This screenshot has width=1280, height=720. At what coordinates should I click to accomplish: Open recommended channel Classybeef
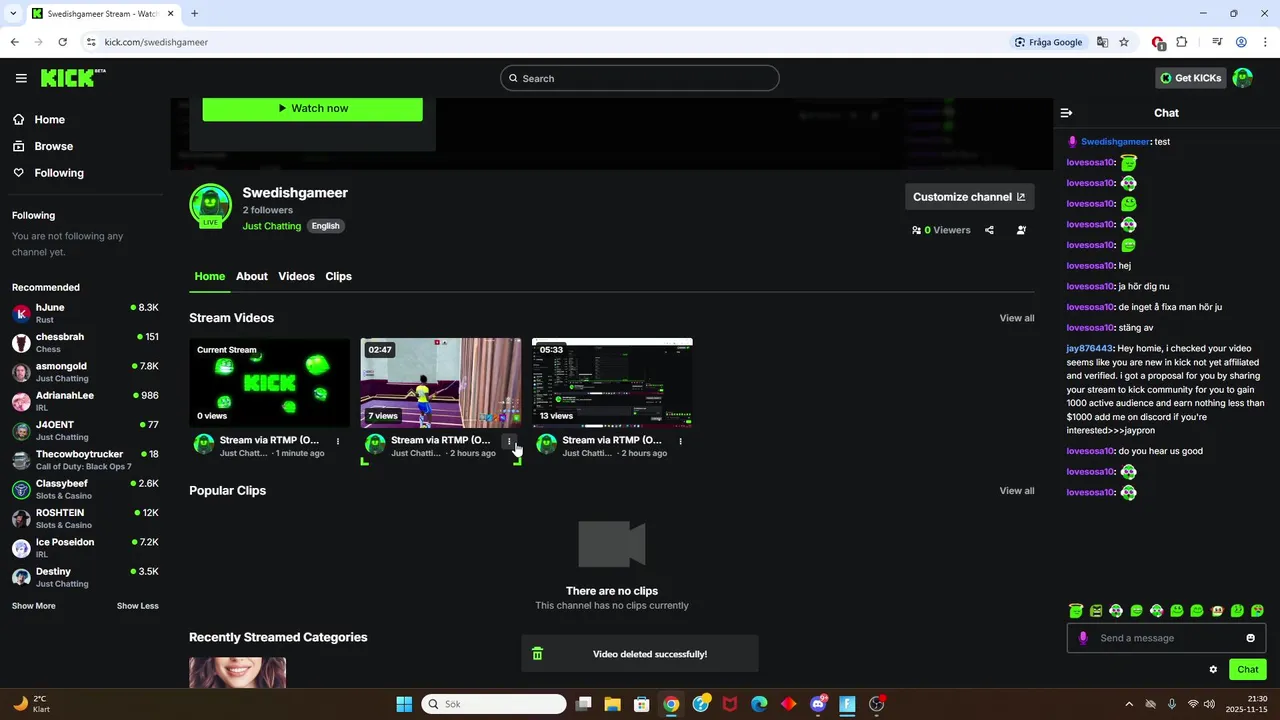point(85,489)
